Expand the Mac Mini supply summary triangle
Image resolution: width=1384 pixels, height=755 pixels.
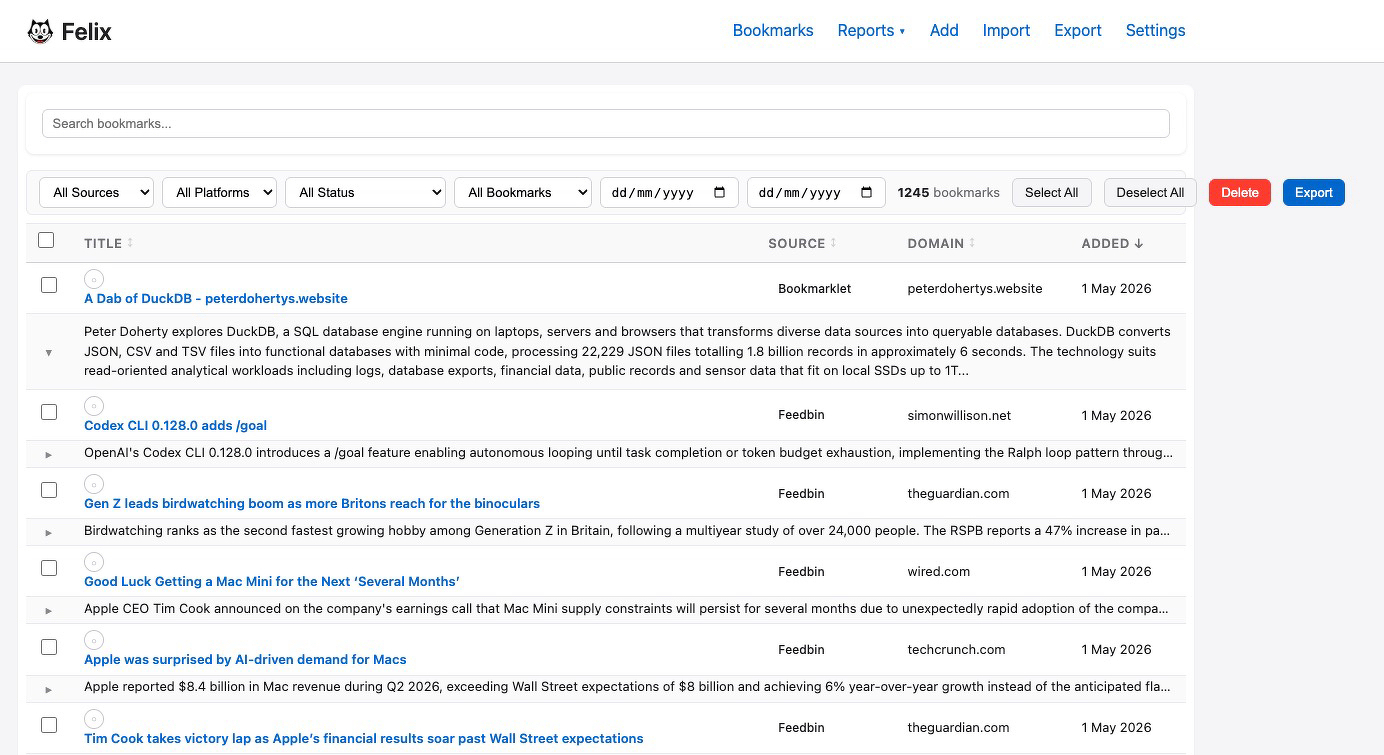48,610
